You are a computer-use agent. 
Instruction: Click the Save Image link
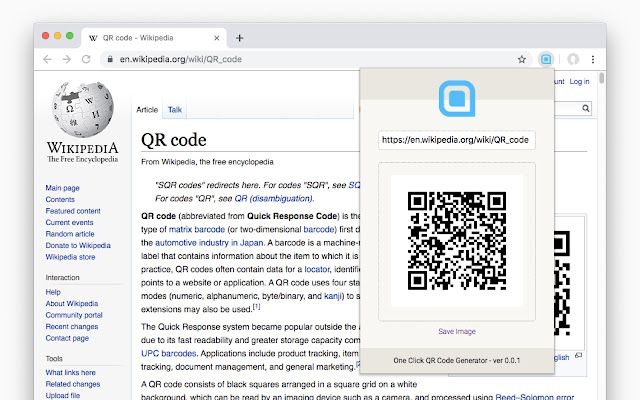[457, 331]
